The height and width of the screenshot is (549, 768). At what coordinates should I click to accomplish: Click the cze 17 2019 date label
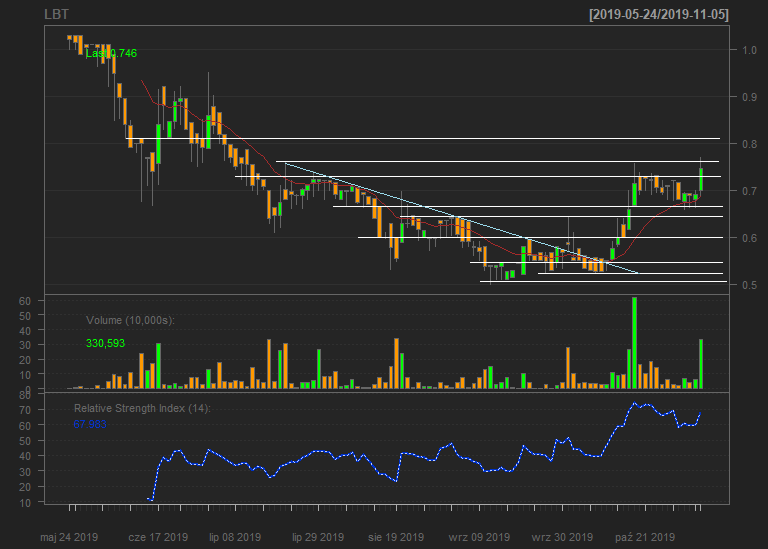coord(158,537)
